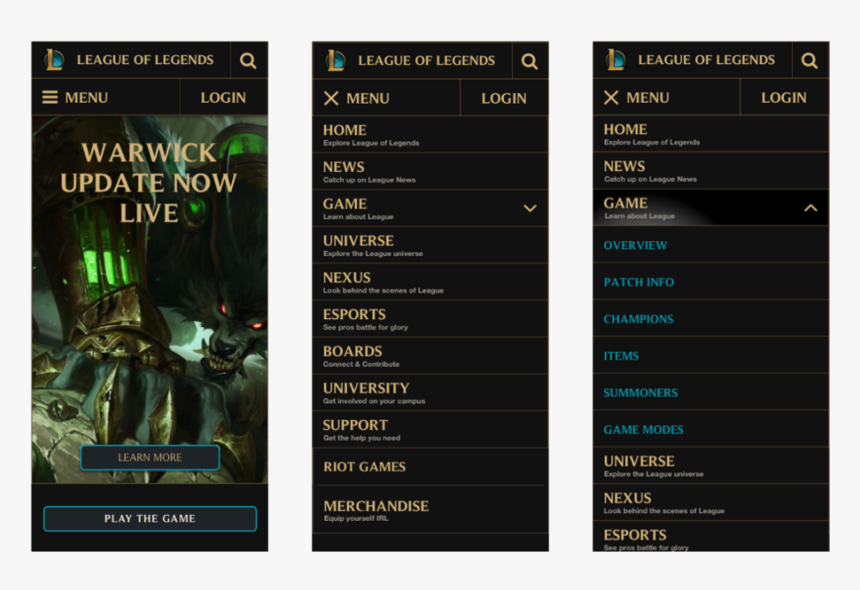Image resolution: width=860 pixels, height=590 pixels.
Task: Open NEXUS in the menu with GAME collapsed
Action: click(430, 282)
